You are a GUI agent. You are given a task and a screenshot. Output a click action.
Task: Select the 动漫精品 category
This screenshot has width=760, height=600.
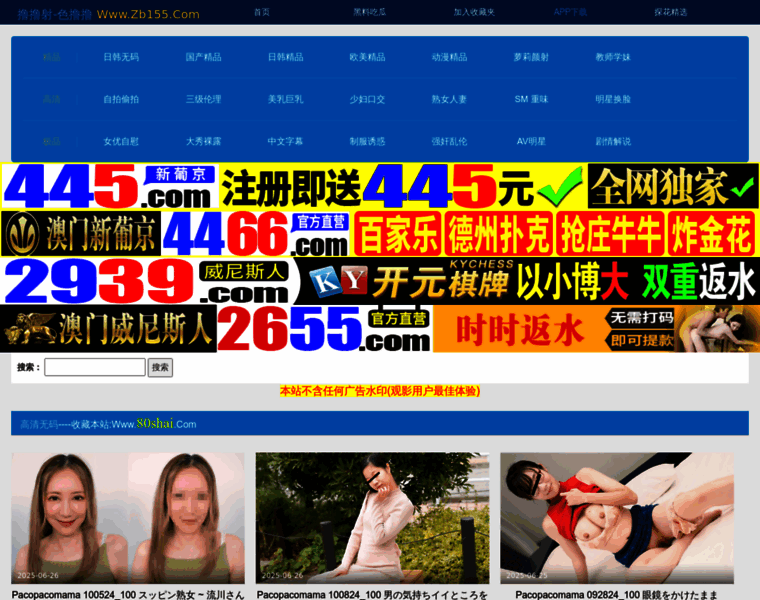449,57
